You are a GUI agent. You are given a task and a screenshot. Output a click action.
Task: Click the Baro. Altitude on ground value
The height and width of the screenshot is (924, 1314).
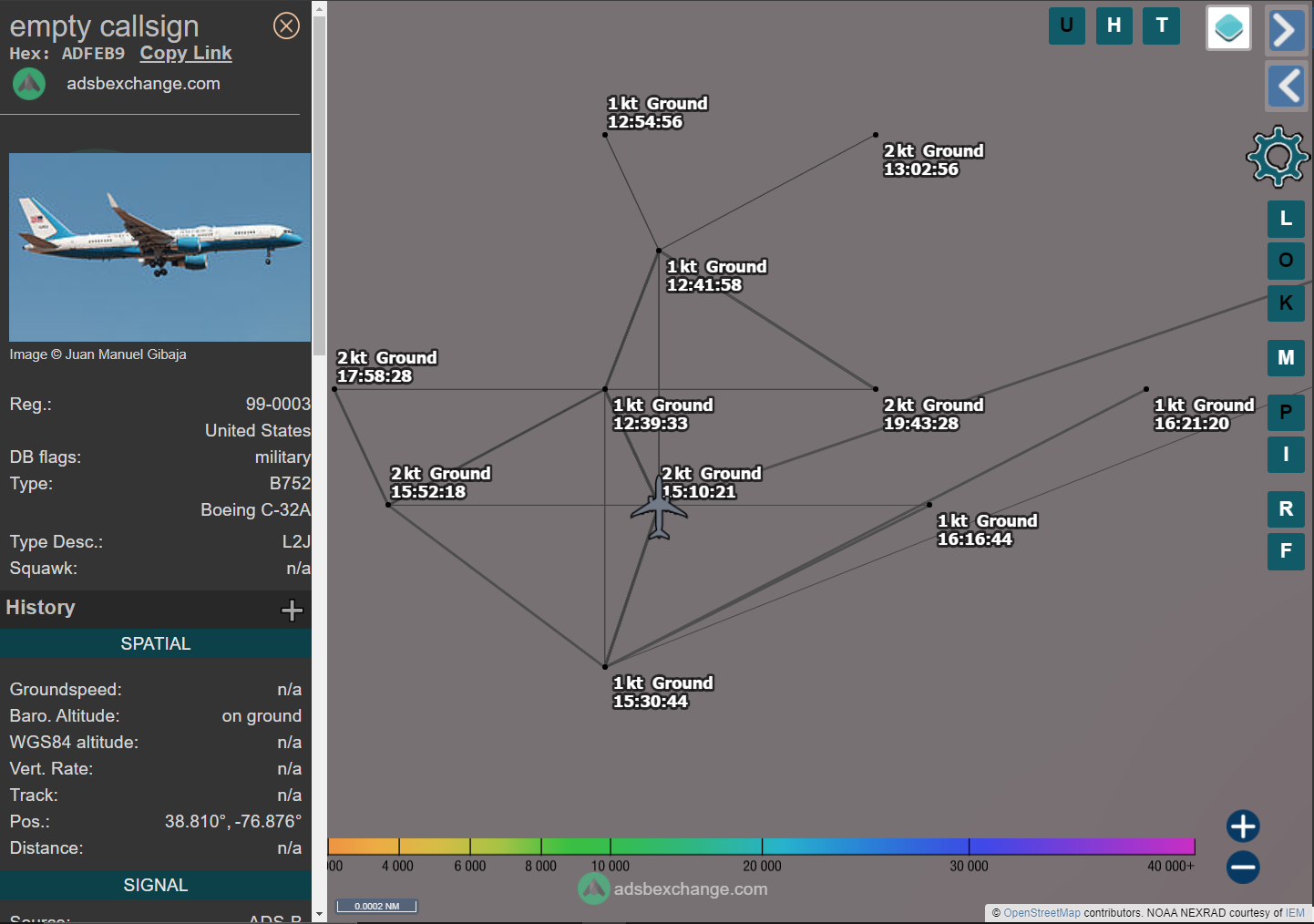(x=262, y=715)
